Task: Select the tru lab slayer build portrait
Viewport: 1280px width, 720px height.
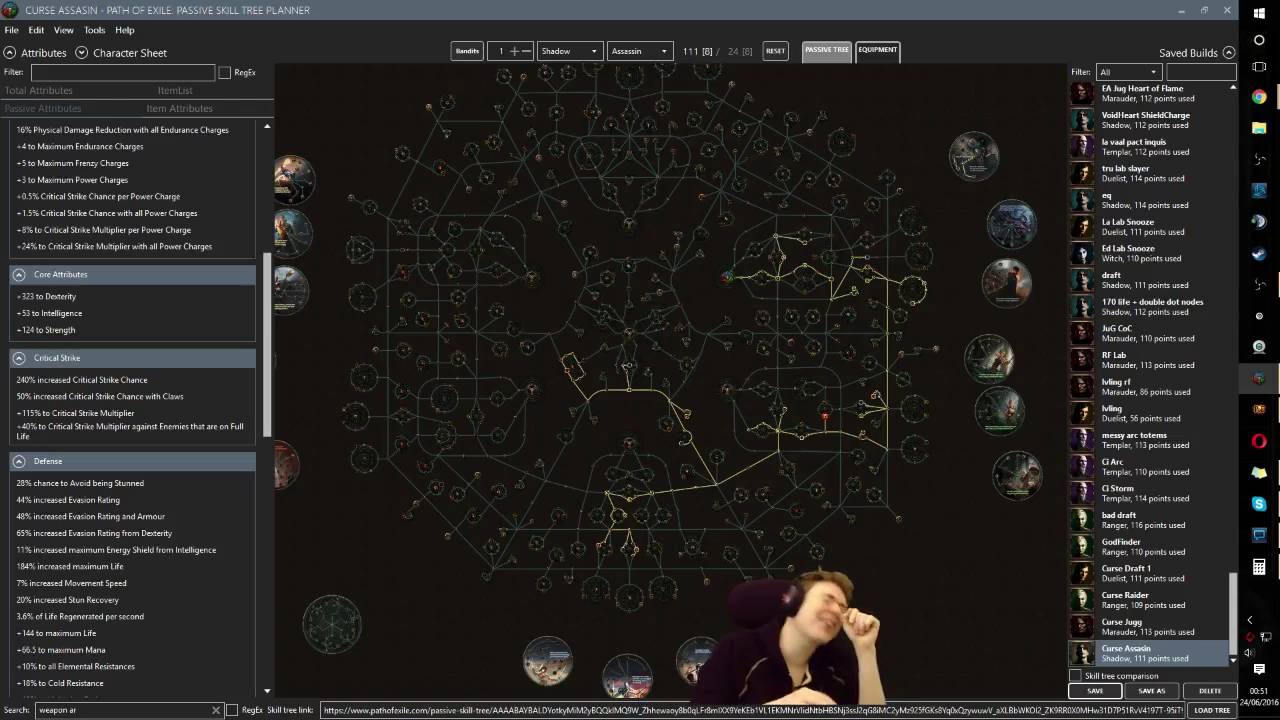Action: (x=1082, y=173)
